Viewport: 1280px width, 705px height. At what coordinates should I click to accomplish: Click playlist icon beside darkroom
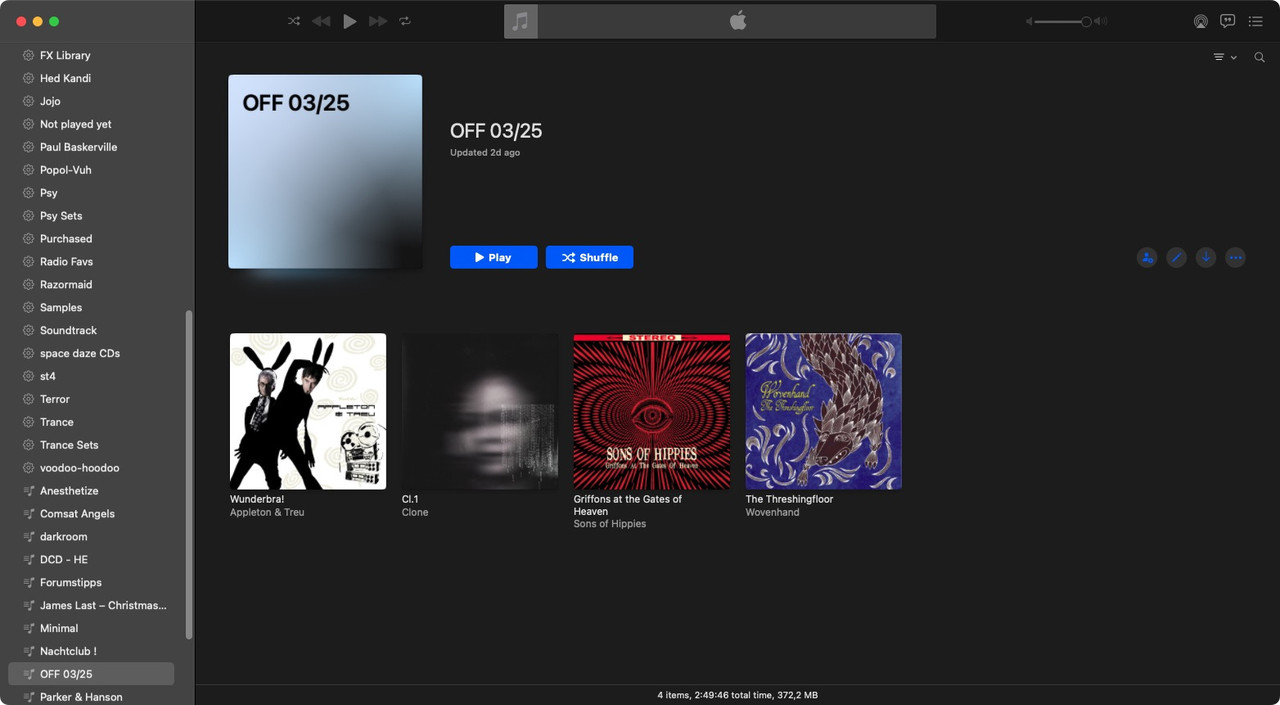pos(29,537)
